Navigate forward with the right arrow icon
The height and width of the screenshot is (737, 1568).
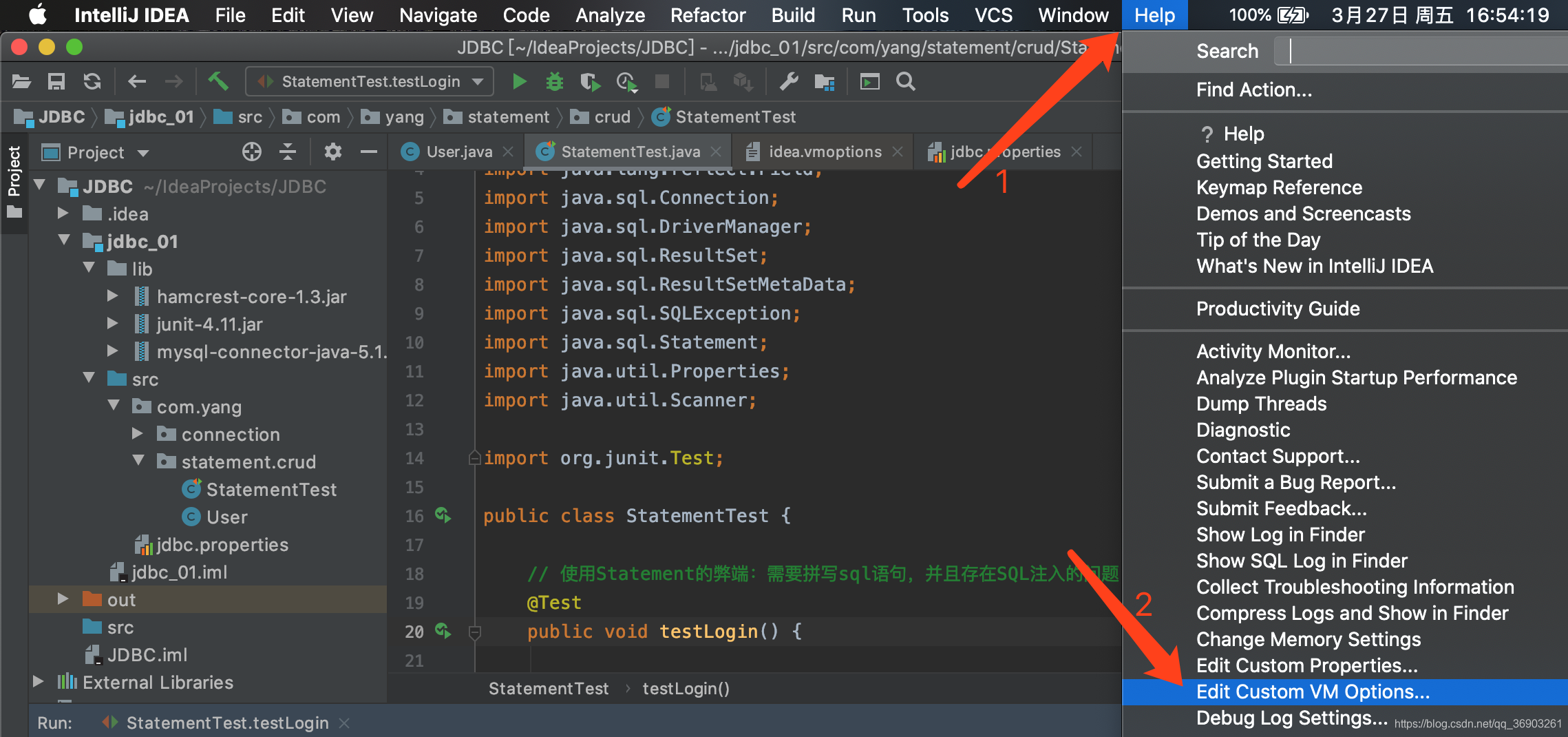point(173,82)
